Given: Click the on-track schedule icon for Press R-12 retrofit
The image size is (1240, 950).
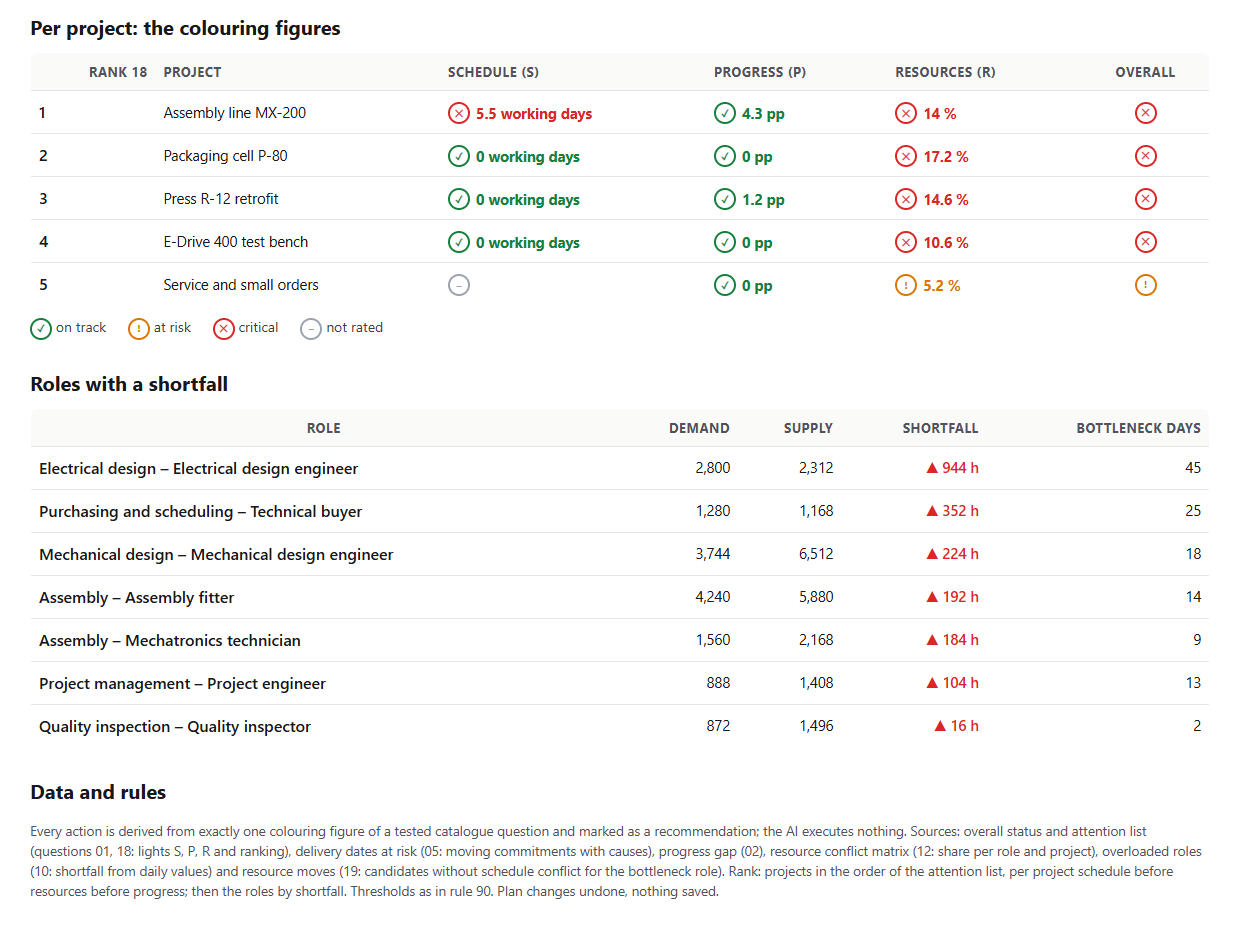Looking at the screenshot, I should pyautogui.click(x=459, y=200).
